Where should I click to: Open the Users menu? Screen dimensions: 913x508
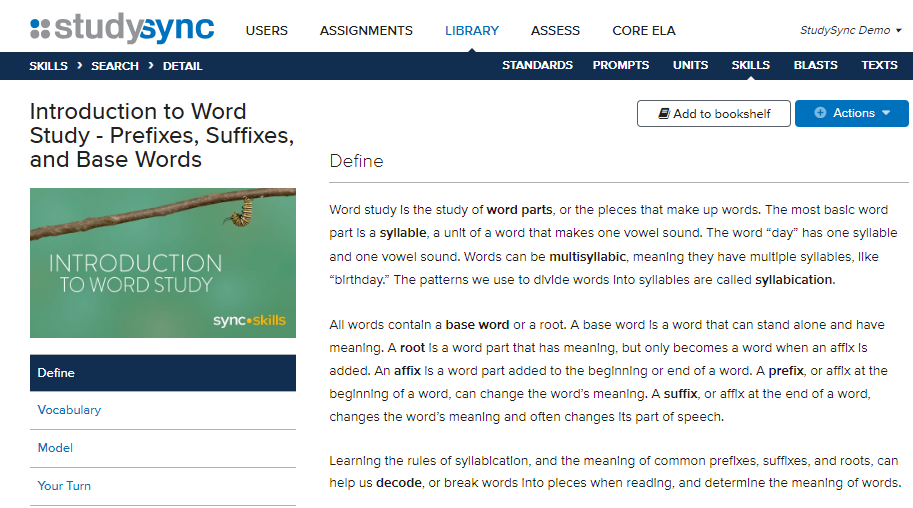pyautogui.click(x=267, y=30)
